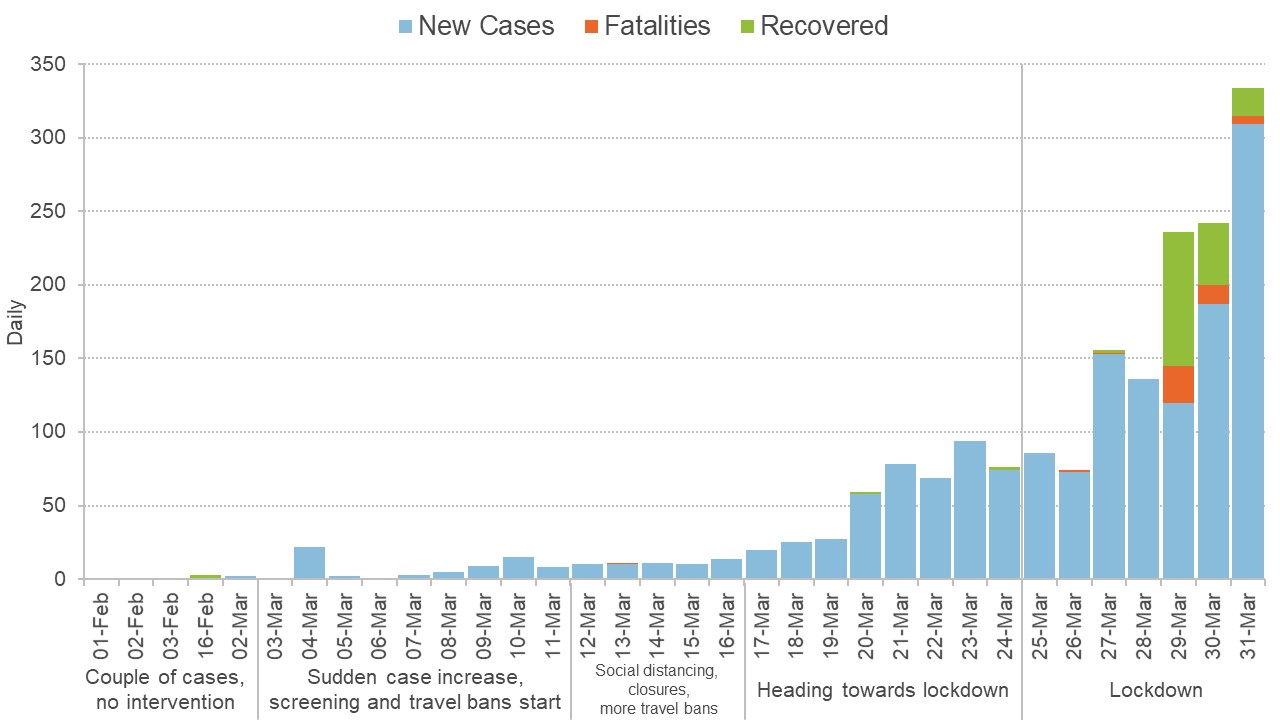The width and height of the screenshot is (1280, 720).
Task: Click the 04-Mar New Cases bar
Action: (x=310, y=563)
